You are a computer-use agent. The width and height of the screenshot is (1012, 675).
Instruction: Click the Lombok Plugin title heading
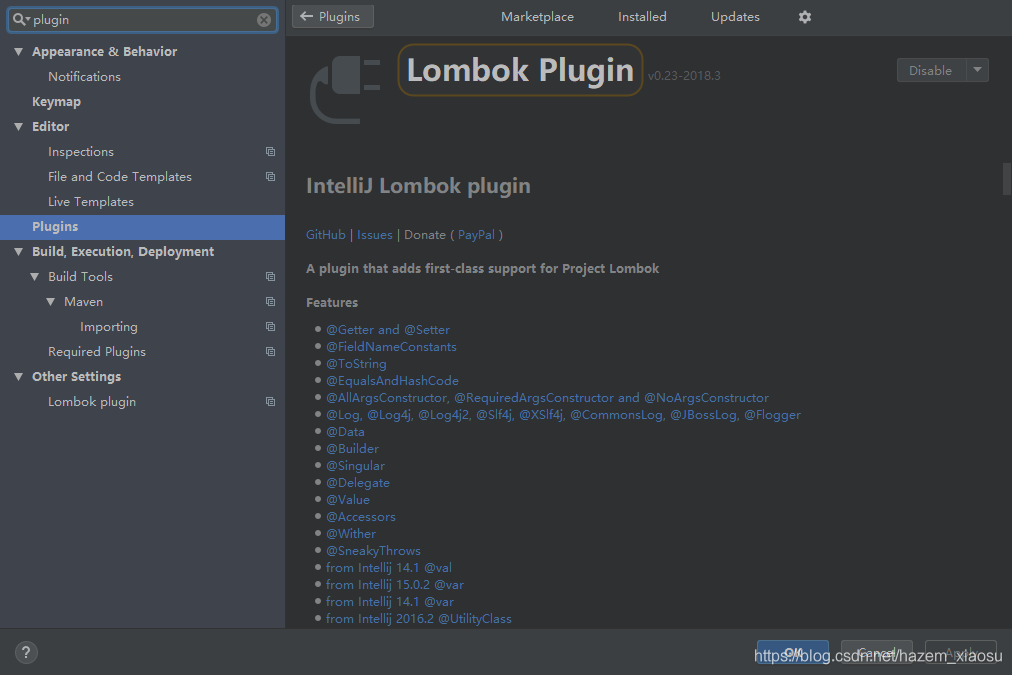(x=520, y=70)
